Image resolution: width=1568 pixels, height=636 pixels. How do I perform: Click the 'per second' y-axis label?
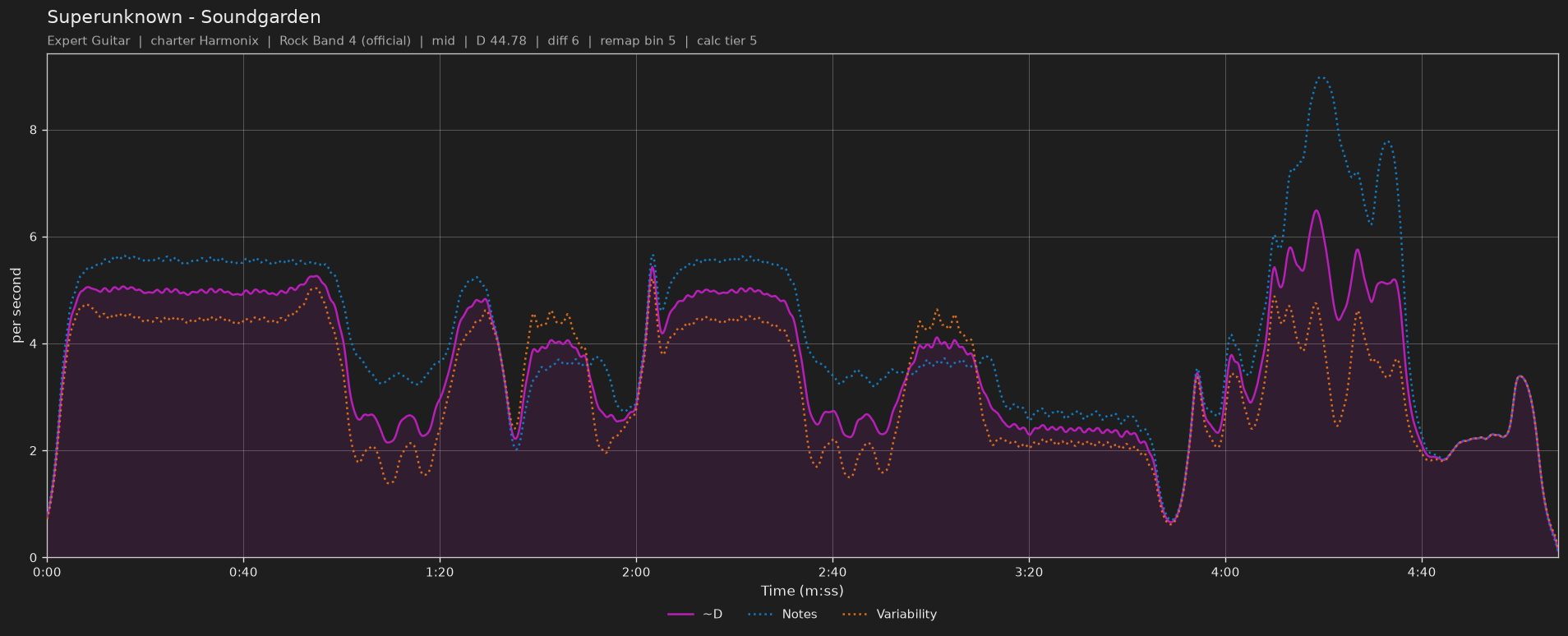point(16,306)
